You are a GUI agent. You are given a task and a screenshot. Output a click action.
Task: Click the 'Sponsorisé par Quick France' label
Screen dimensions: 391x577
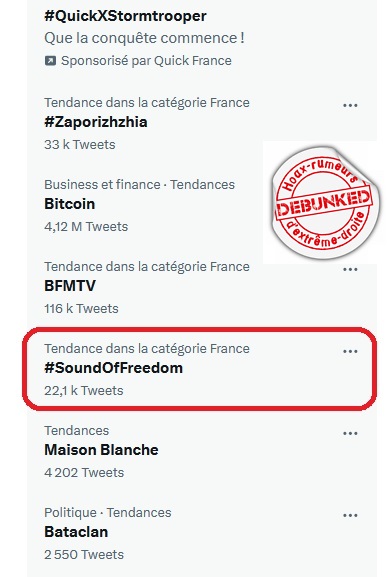[146, 61]
